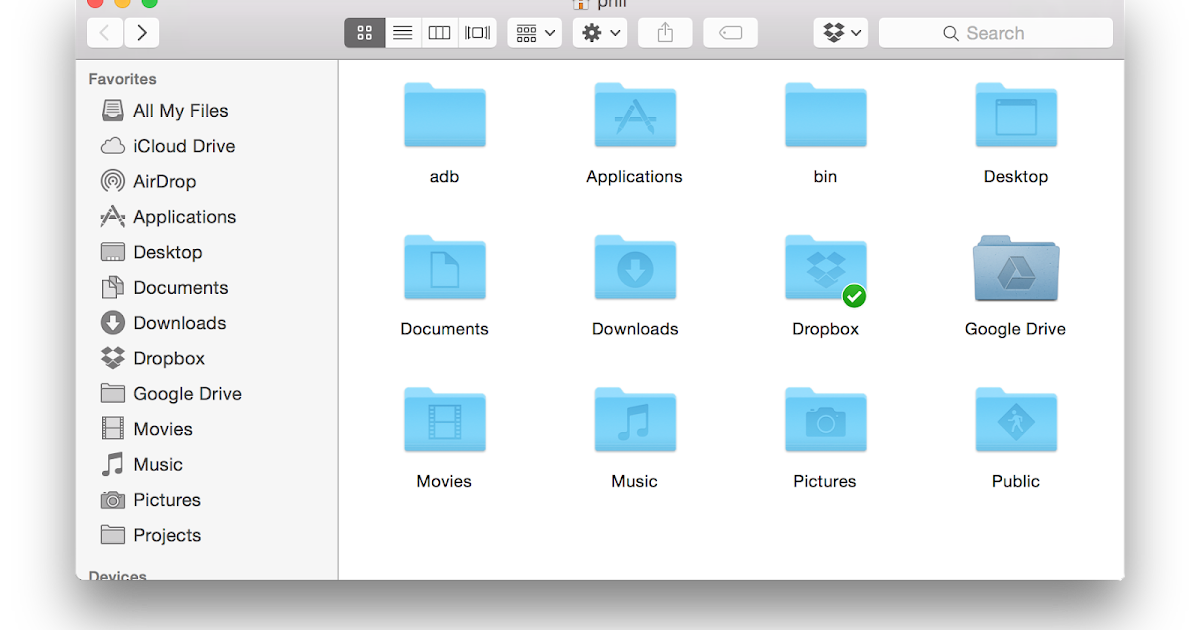Select the Movies folder icon in grid
The image size is (1200, 630).
coord(445,420)
